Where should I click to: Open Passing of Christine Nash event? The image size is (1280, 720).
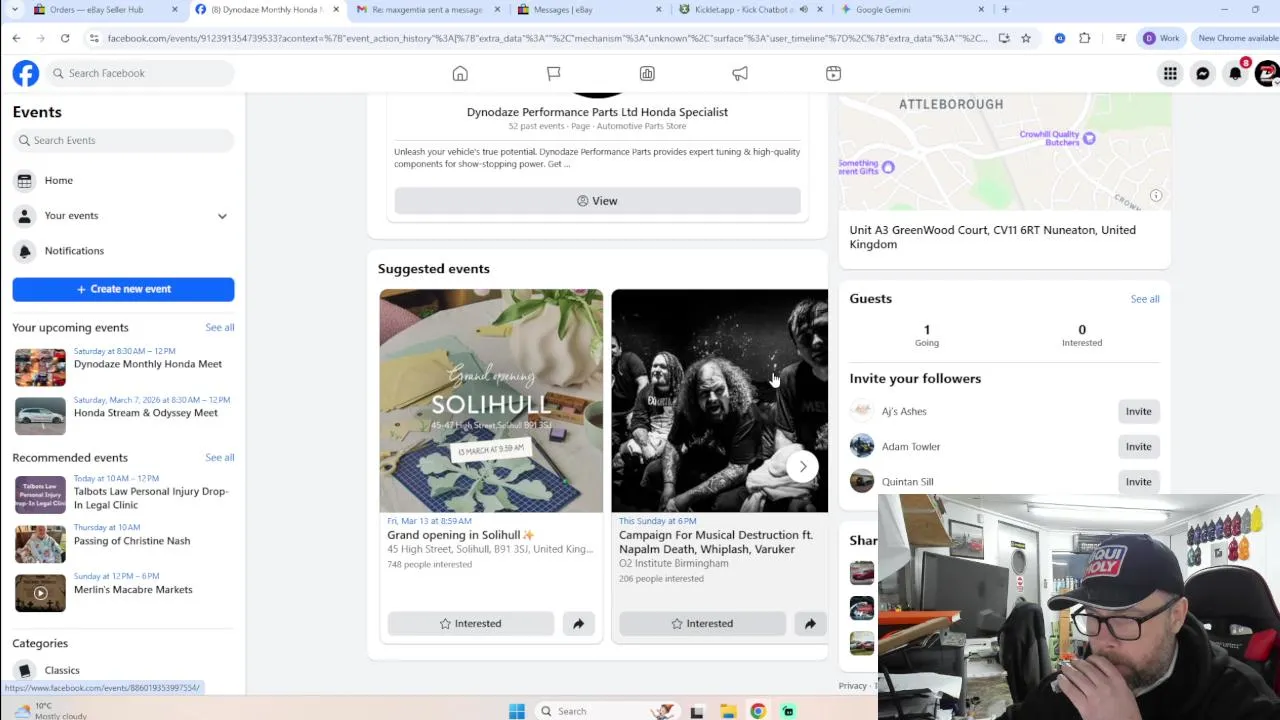click(x=123, y=543)
